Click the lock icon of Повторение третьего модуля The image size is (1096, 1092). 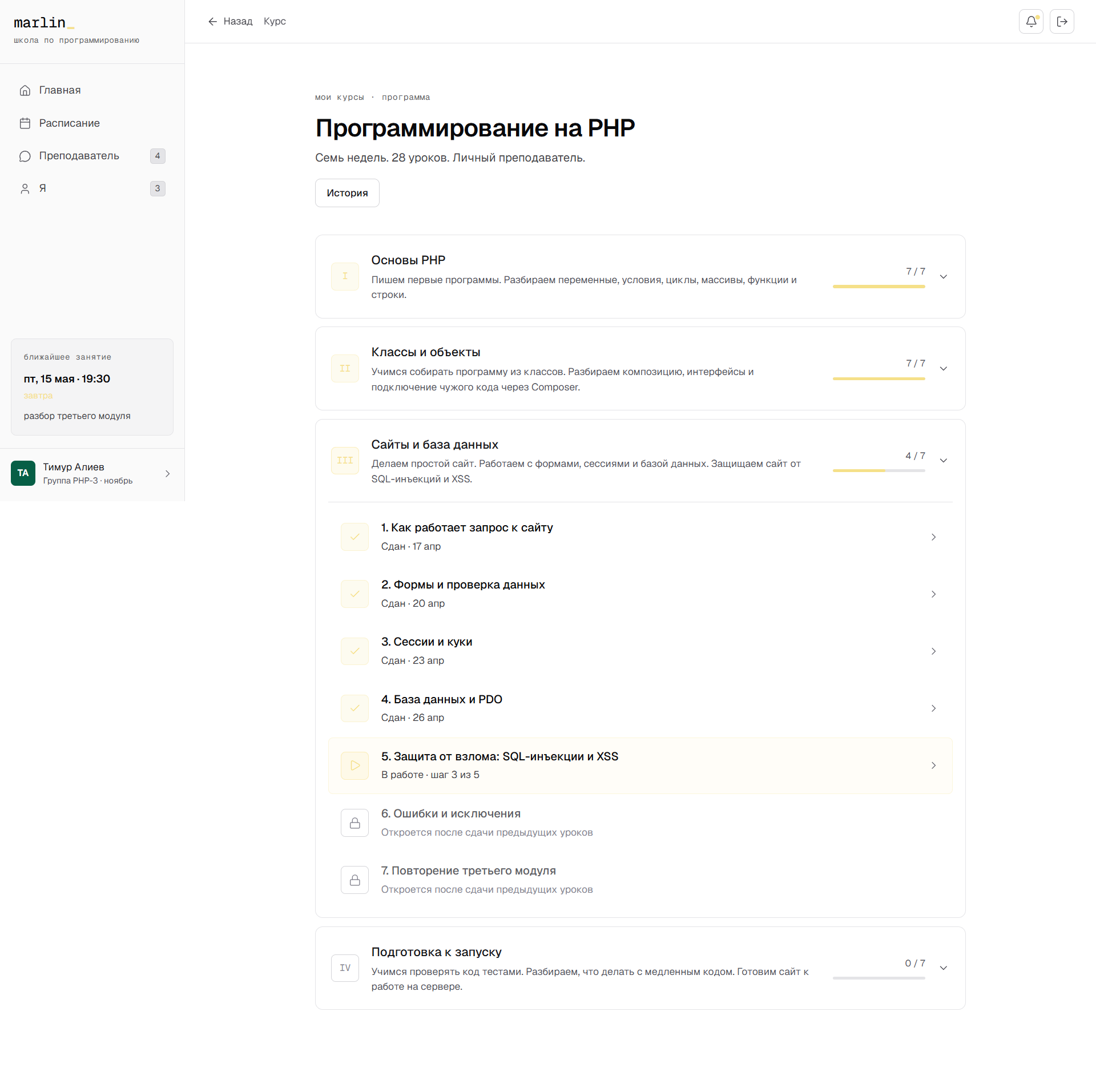coord(354,880)
